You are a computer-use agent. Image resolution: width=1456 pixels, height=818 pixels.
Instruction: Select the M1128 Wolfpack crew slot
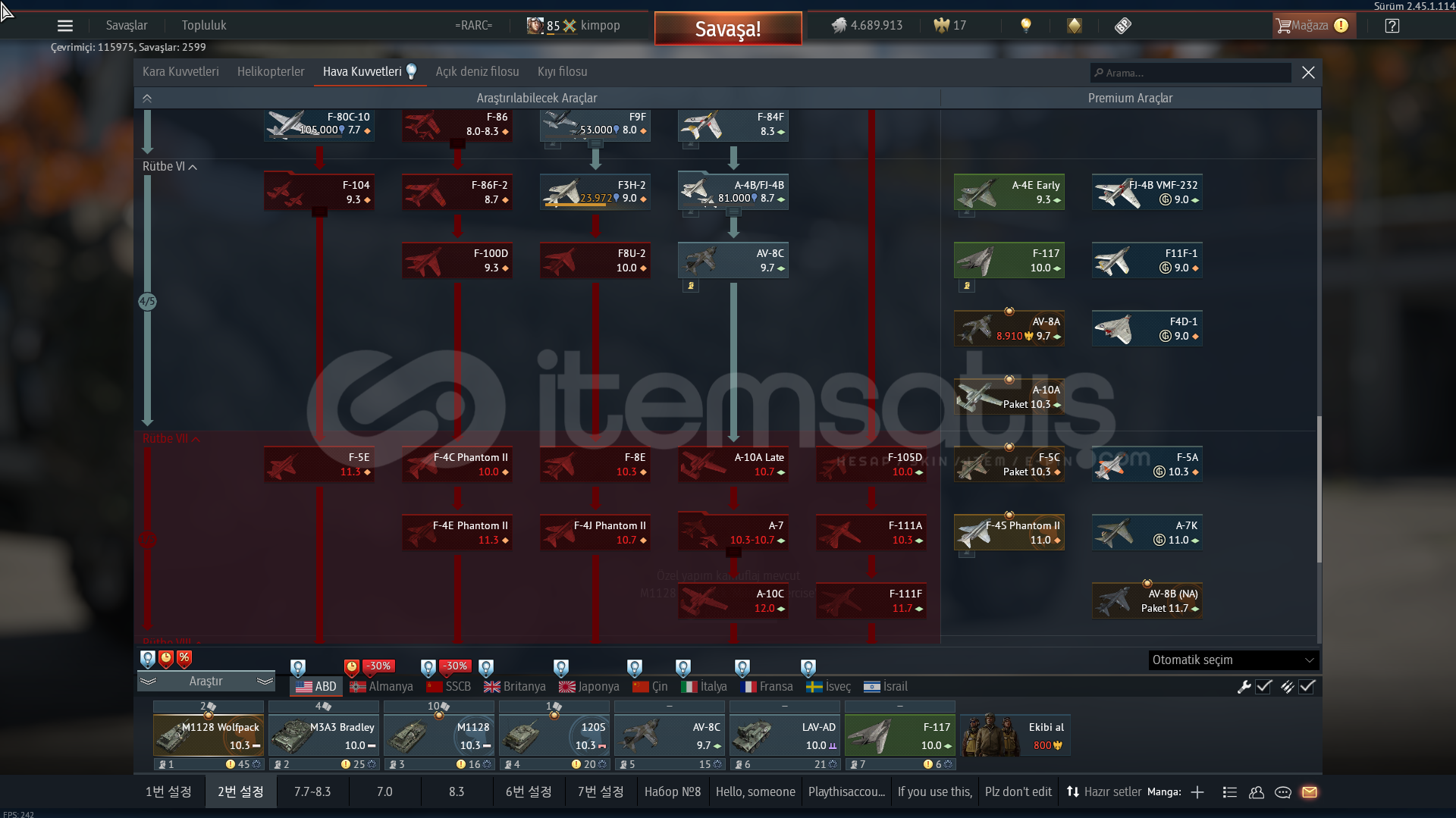(x=209, y=735)
